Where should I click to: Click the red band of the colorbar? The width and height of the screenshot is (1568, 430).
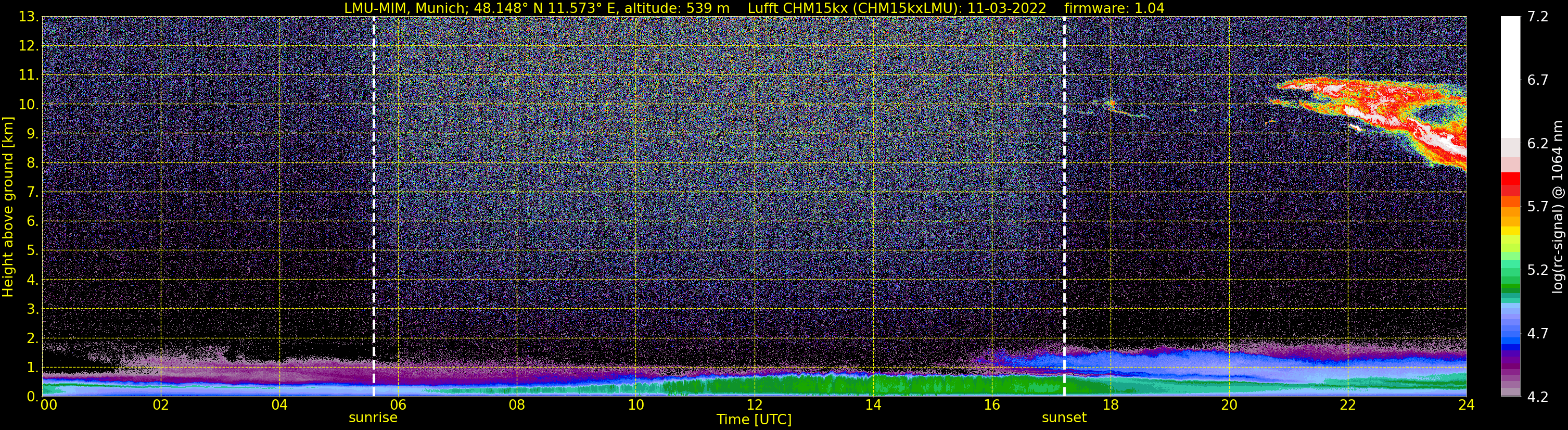(x=1510, y=185)
